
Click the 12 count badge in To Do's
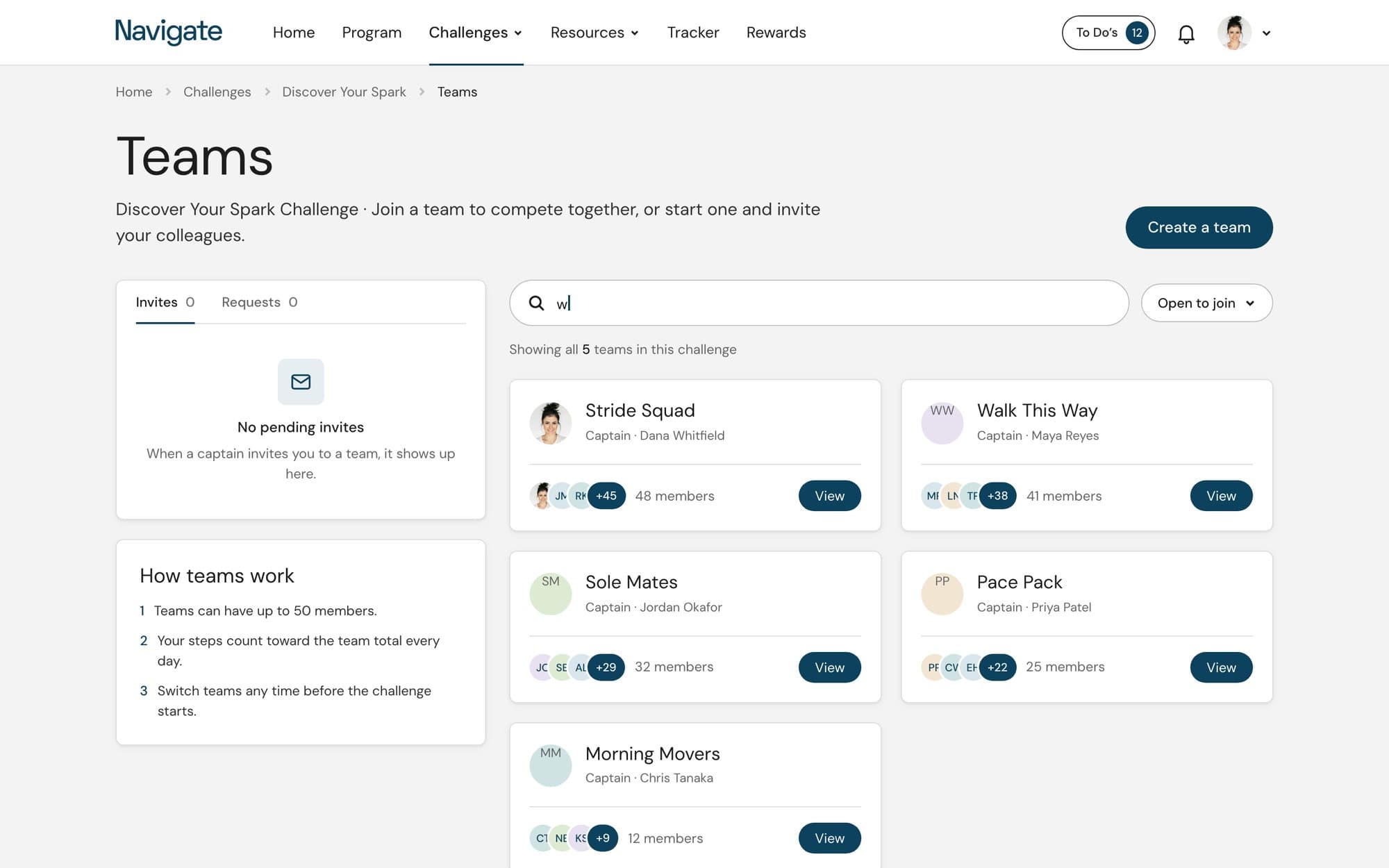click(1137, 33)
